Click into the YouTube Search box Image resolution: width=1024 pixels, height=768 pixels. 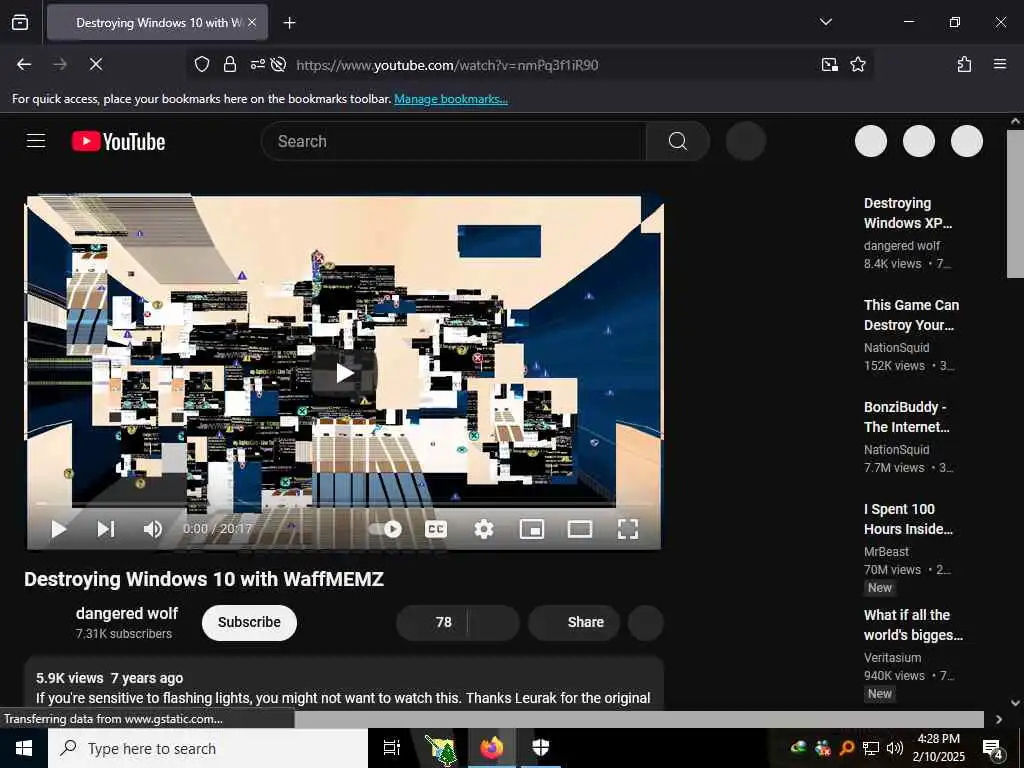[x=453, y=141]
